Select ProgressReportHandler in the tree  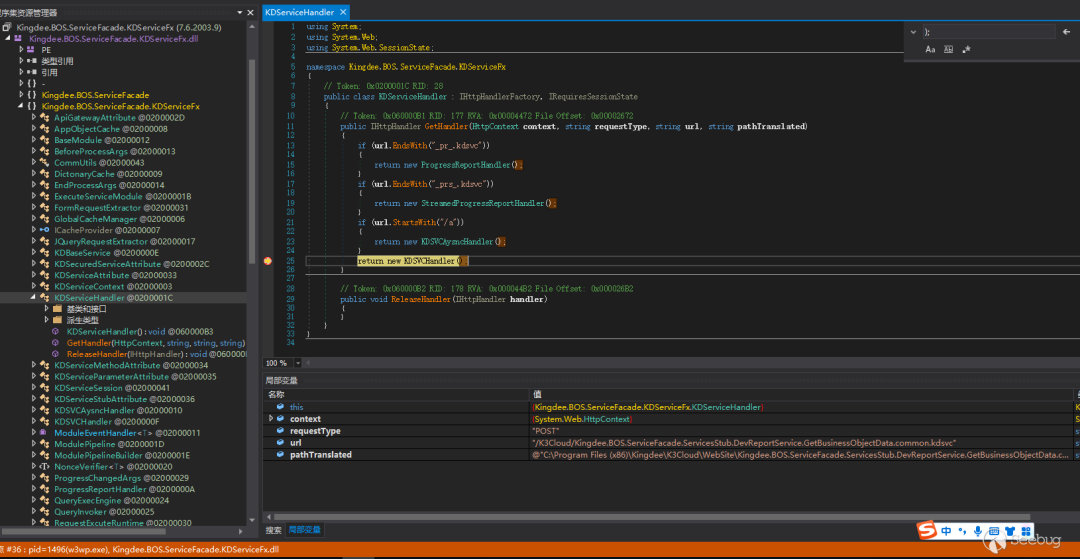click(124, 489)
